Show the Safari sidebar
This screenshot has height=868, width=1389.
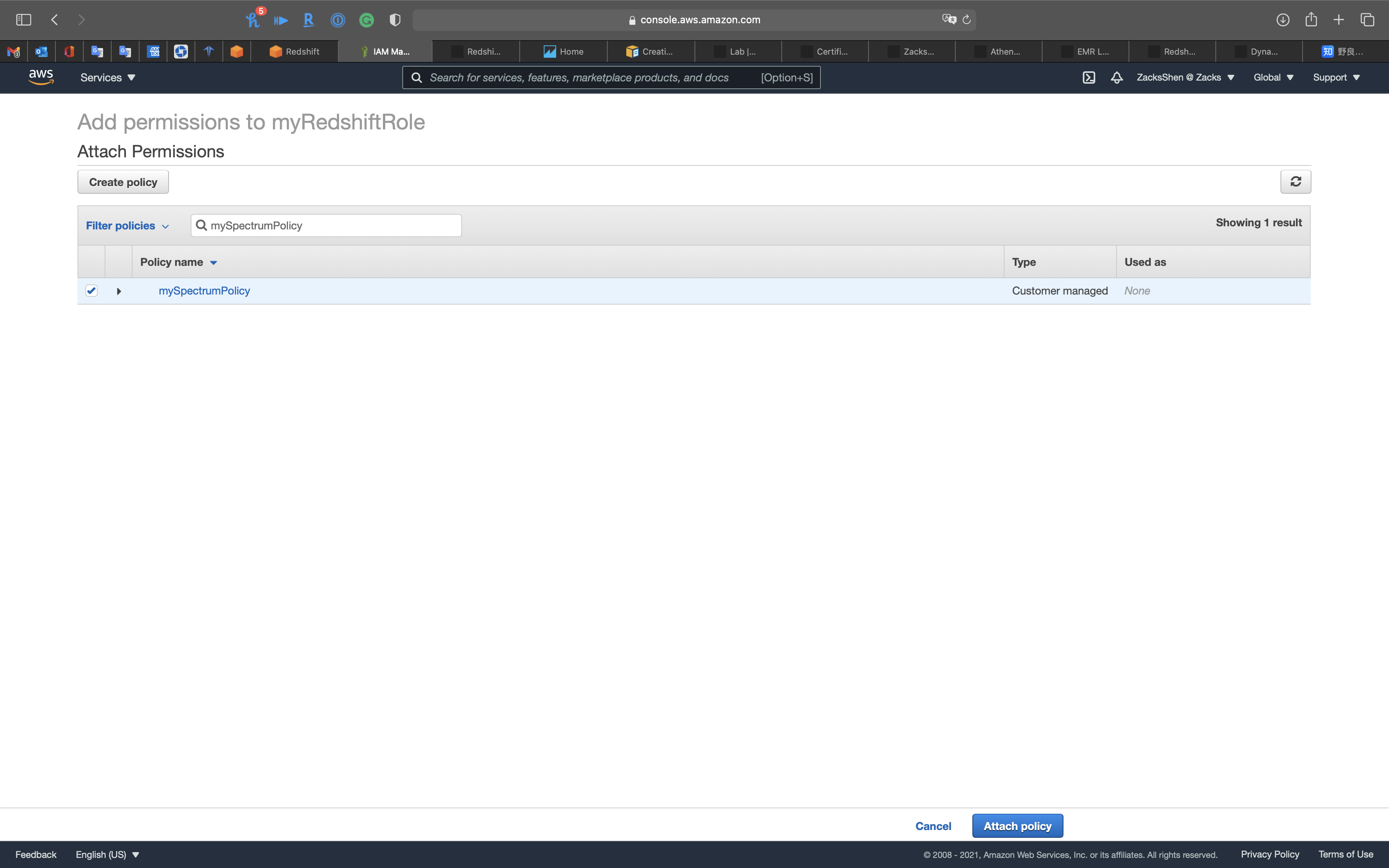[24, 19]
